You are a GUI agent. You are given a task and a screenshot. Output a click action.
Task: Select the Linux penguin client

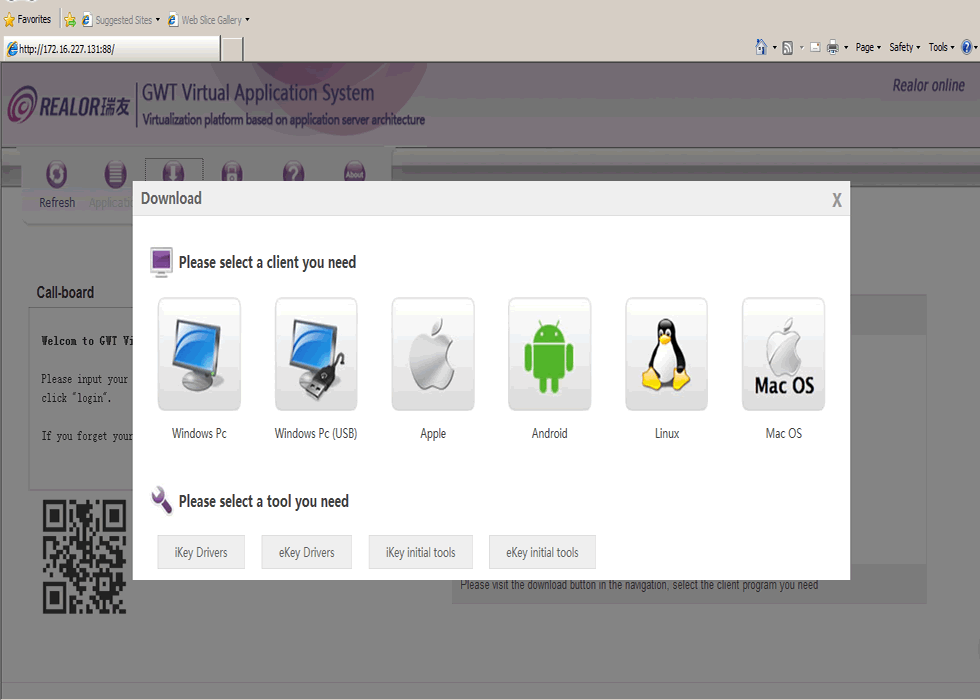pyautogui.click(x=666, y=354)
